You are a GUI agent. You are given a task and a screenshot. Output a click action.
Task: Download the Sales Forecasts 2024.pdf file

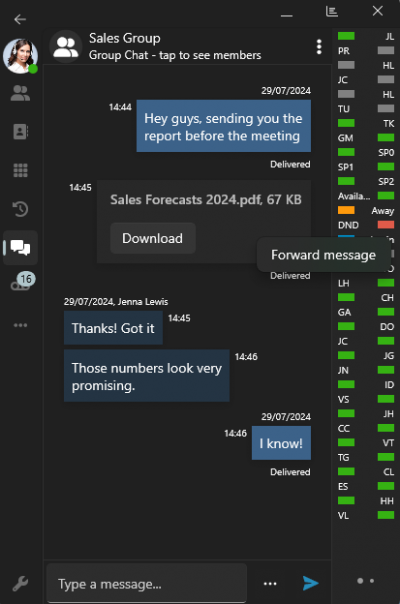click(x=153, y=238)
